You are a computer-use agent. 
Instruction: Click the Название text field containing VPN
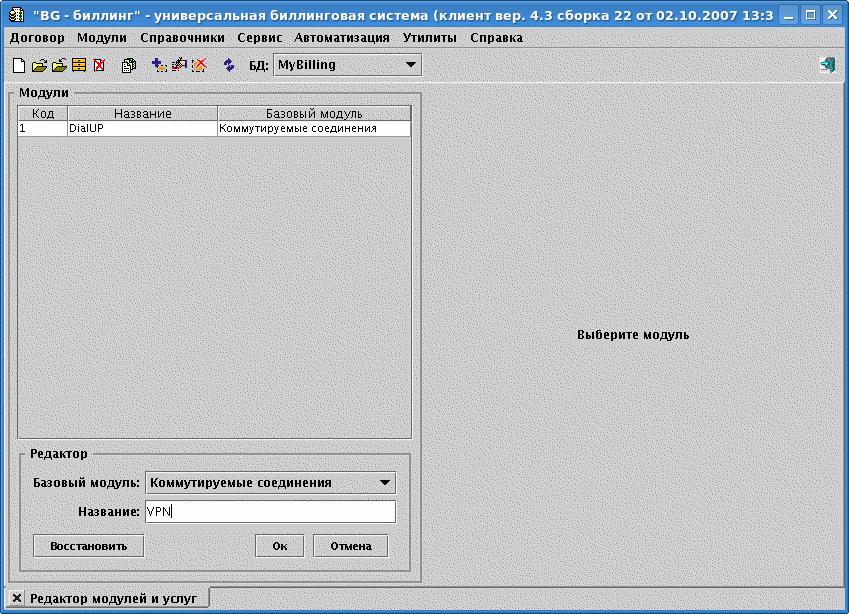tap(270, 512)
